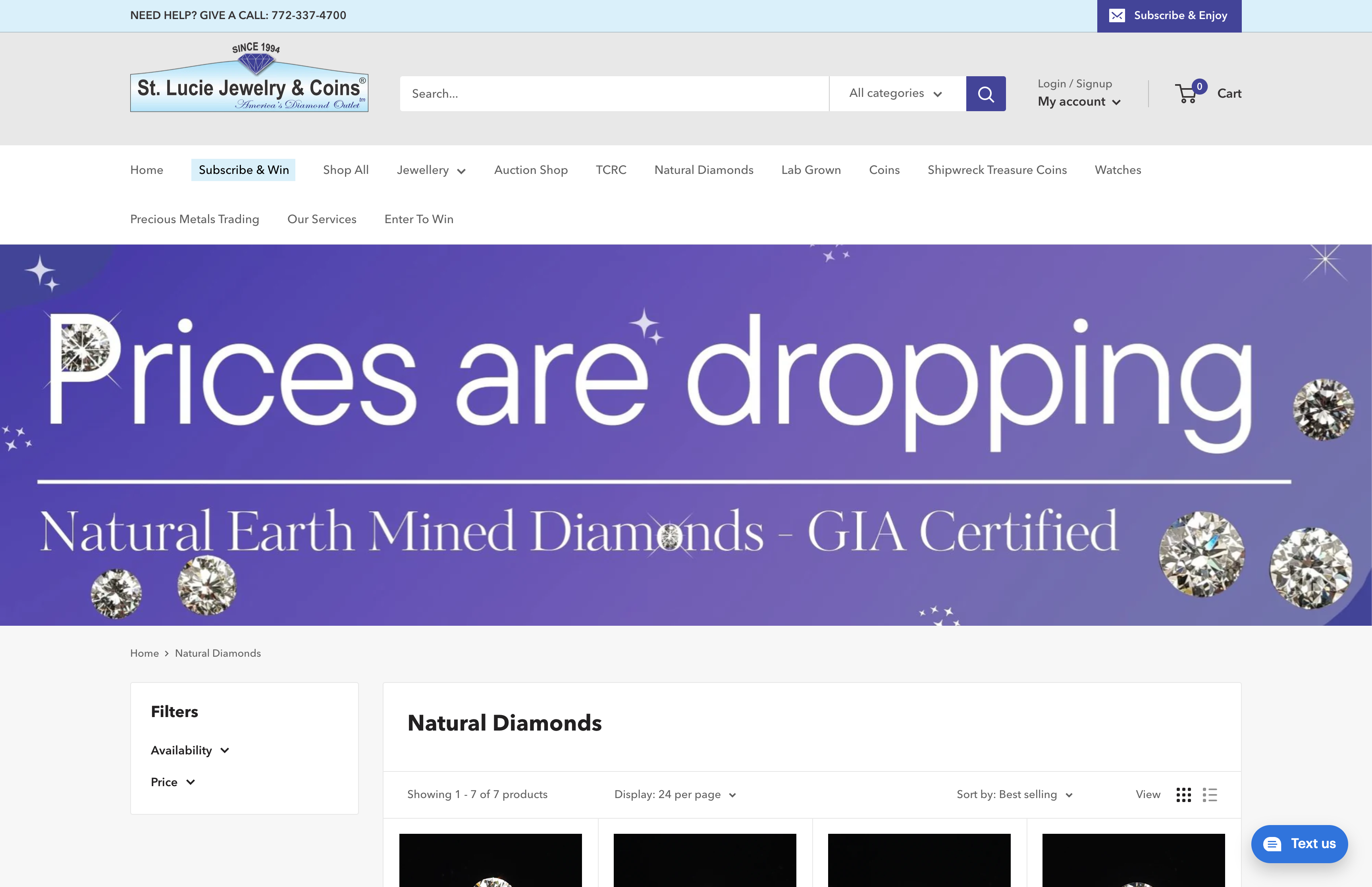
Task: Go to Home via breadcrumb link
Action: 145,653
